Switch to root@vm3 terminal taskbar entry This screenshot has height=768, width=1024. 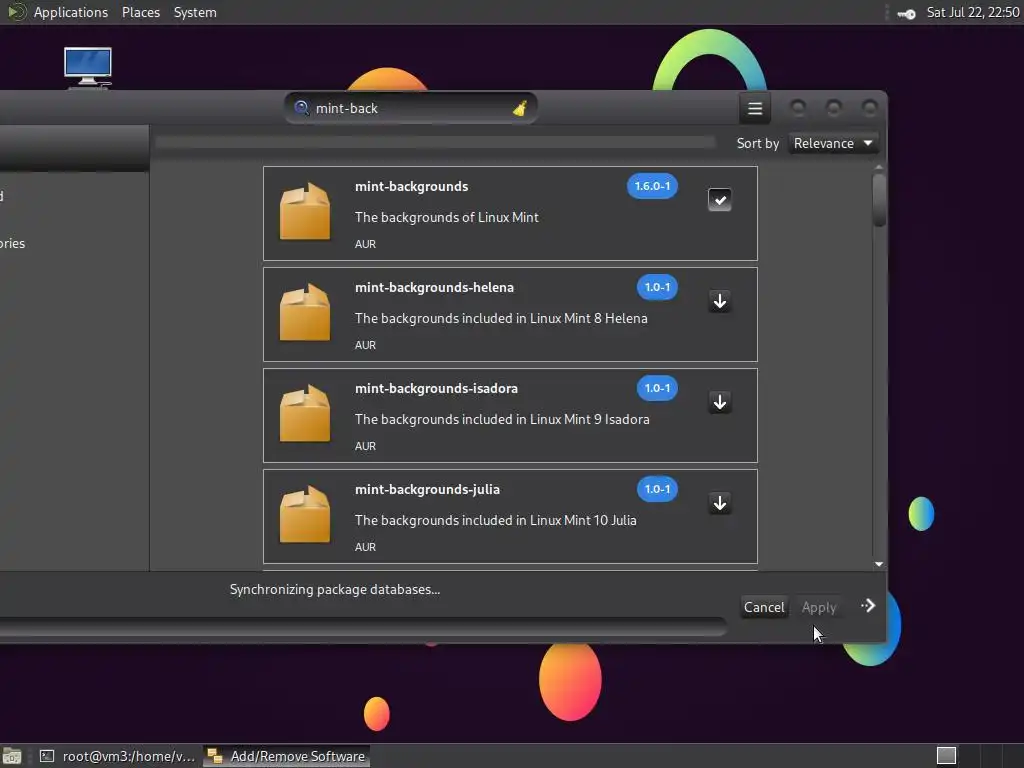pos(118,756)
